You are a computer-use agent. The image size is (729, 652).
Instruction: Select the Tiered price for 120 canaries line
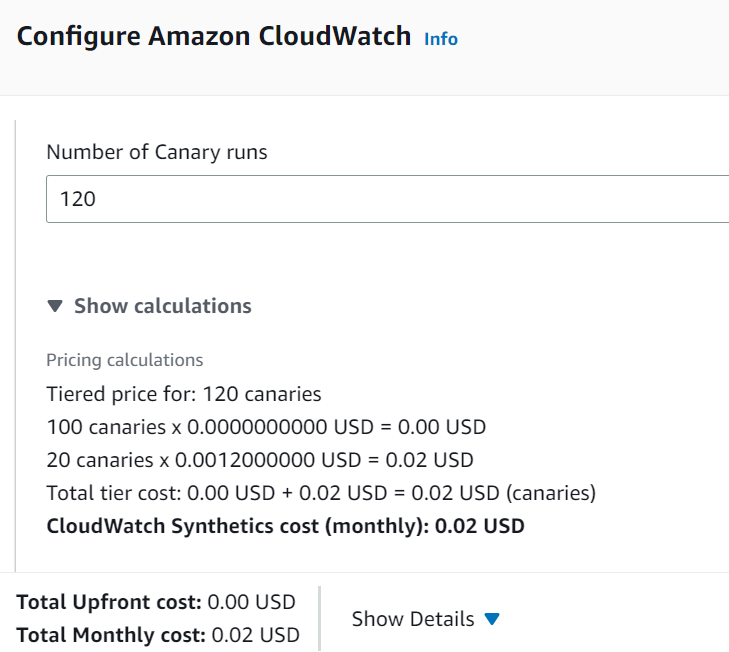184,394
